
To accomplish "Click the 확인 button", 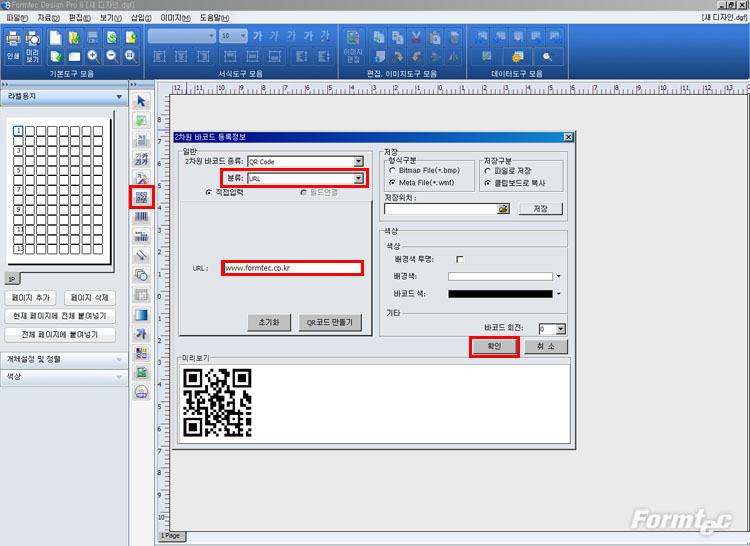I will pyautogui.click(x=494, y=346).
